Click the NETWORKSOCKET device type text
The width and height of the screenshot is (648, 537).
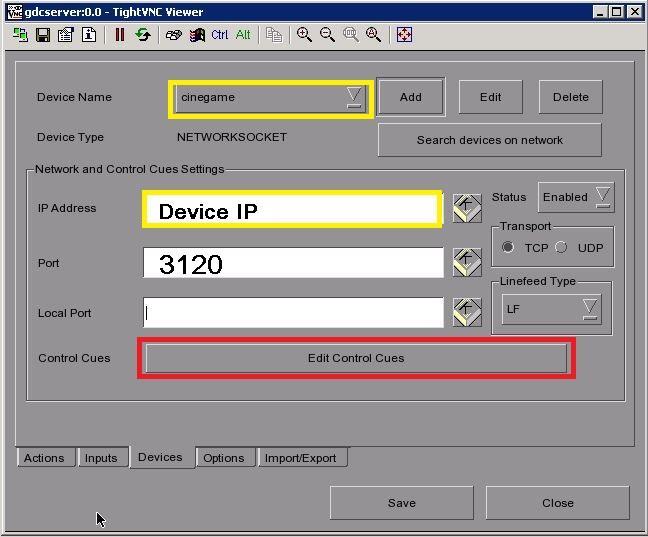(232, 137)
